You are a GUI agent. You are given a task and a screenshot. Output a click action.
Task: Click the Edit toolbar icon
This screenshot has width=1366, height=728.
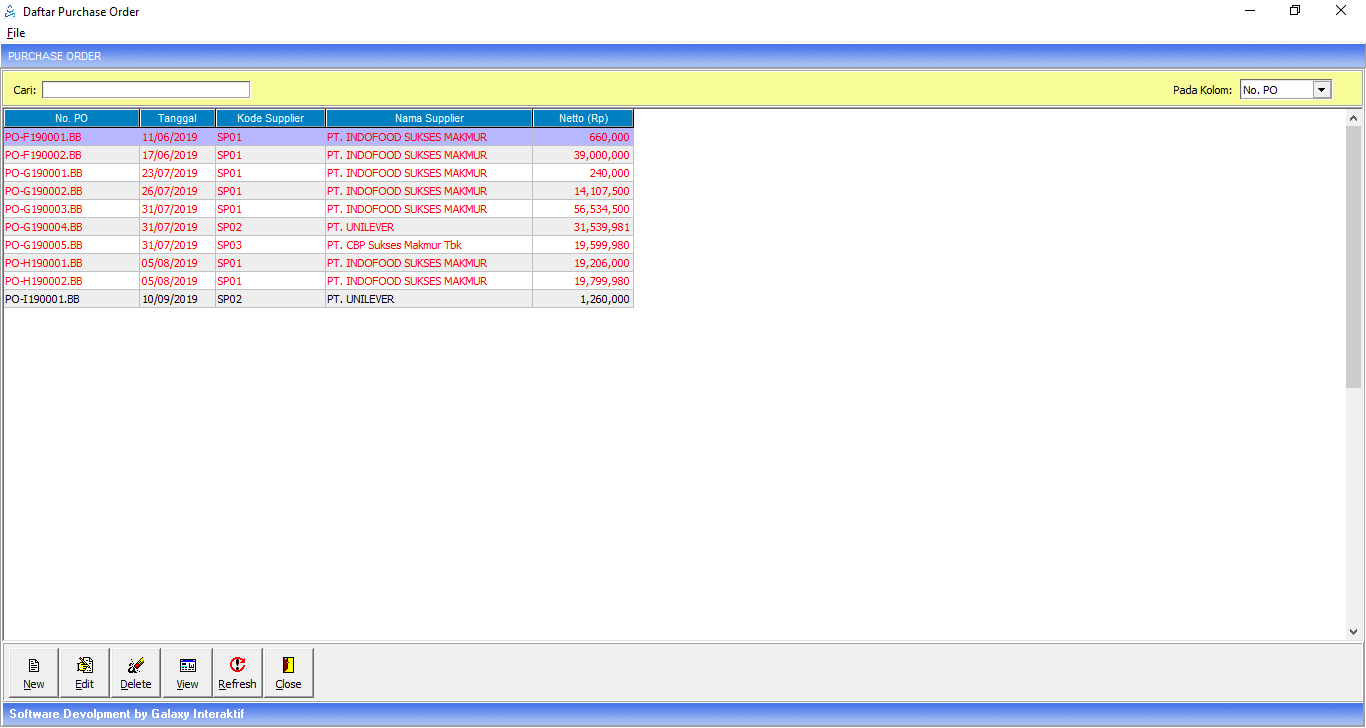click(x=85, y=665)
